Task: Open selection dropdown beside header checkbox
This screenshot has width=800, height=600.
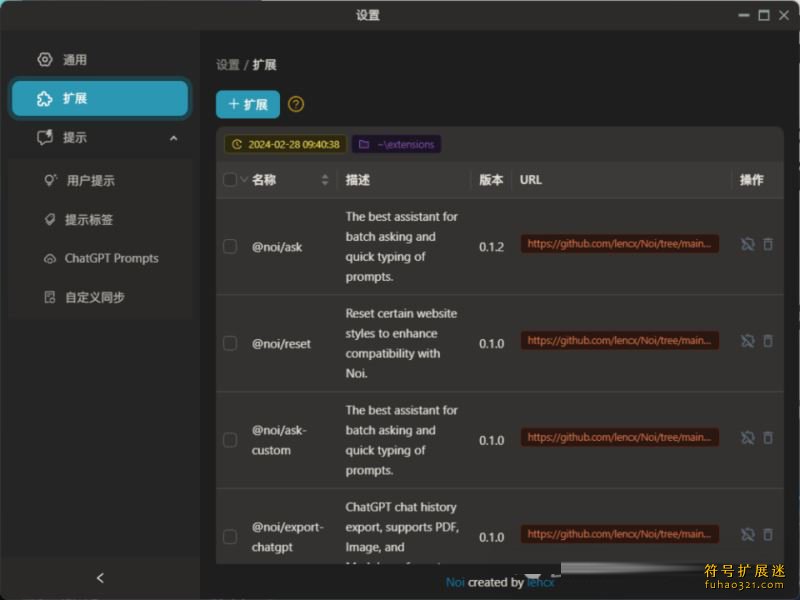Action: (244, 180)
